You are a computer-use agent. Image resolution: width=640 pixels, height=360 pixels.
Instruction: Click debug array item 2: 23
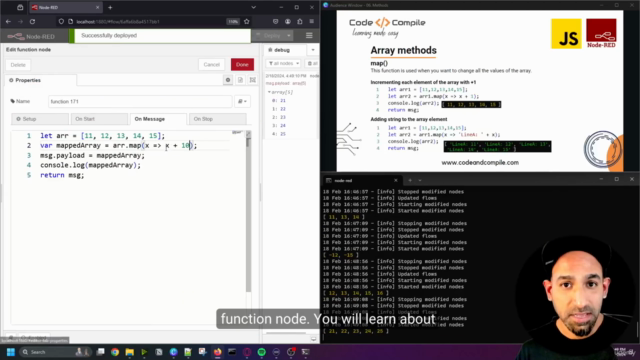[279, 117]
